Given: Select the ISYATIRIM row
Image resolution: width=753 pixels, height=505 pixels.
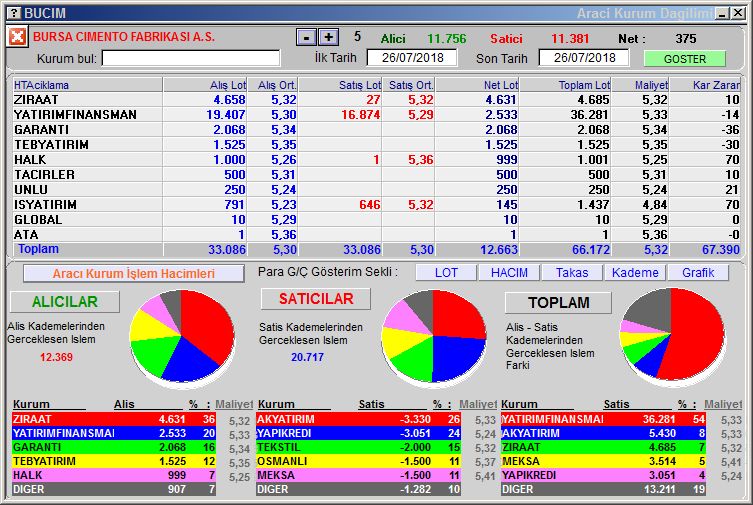Looking at the screenshot, I should [376, 204].
